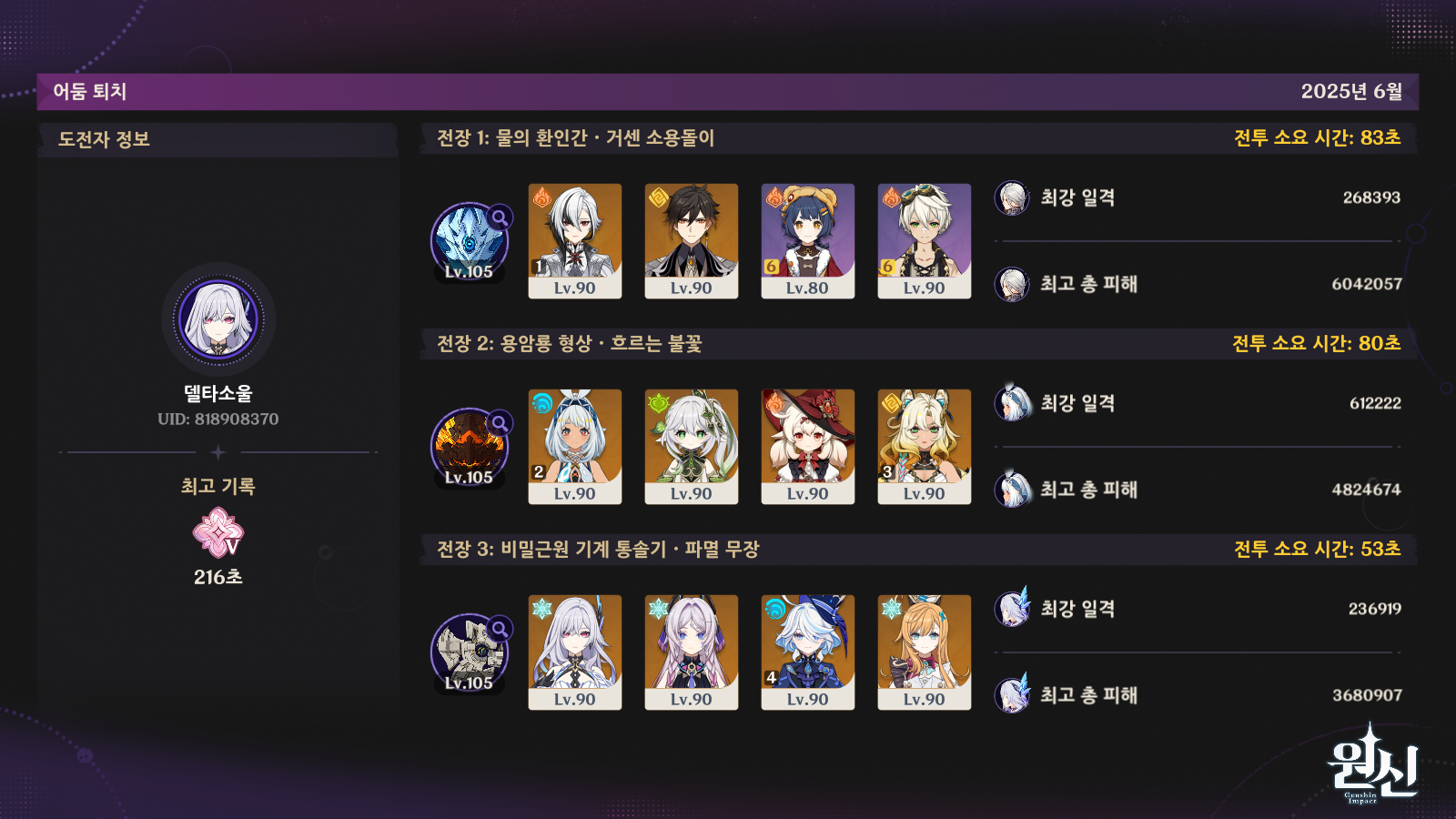1456x819 pixels.
Task: Inspect the Battlefield 2 lava dragon boss icon
Action: coord(470,448)
